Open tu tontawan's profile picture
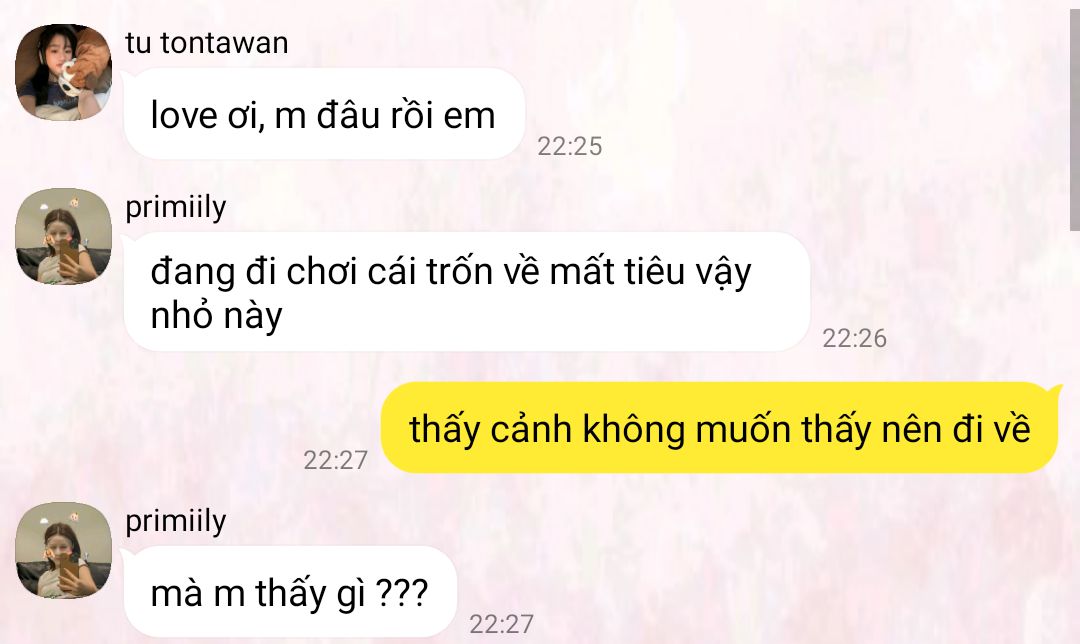The image size is (1080, 644). 63,72
